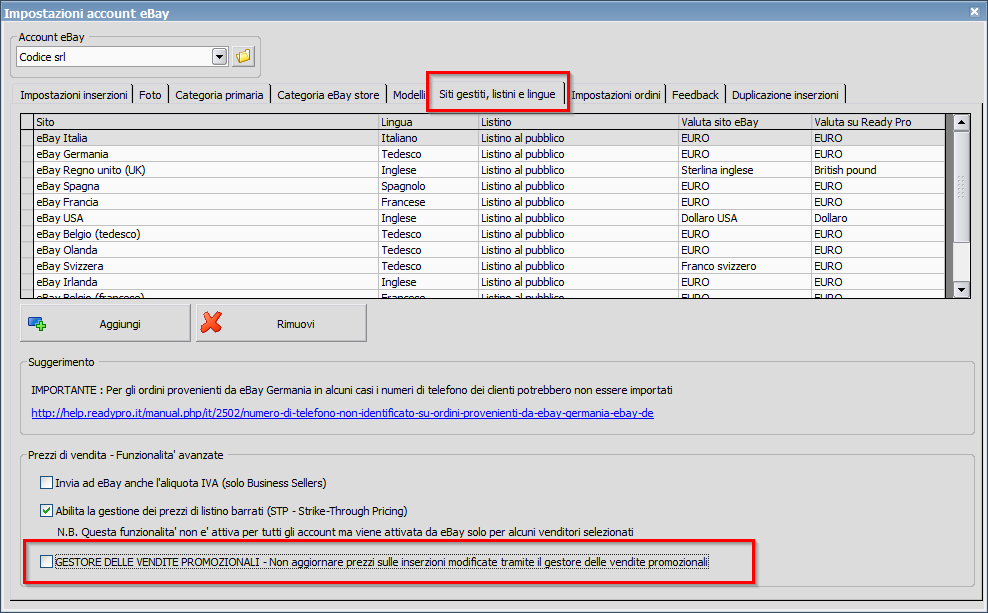Click the Aggiungi button
The image size is (988, 613).
(105, 324)
